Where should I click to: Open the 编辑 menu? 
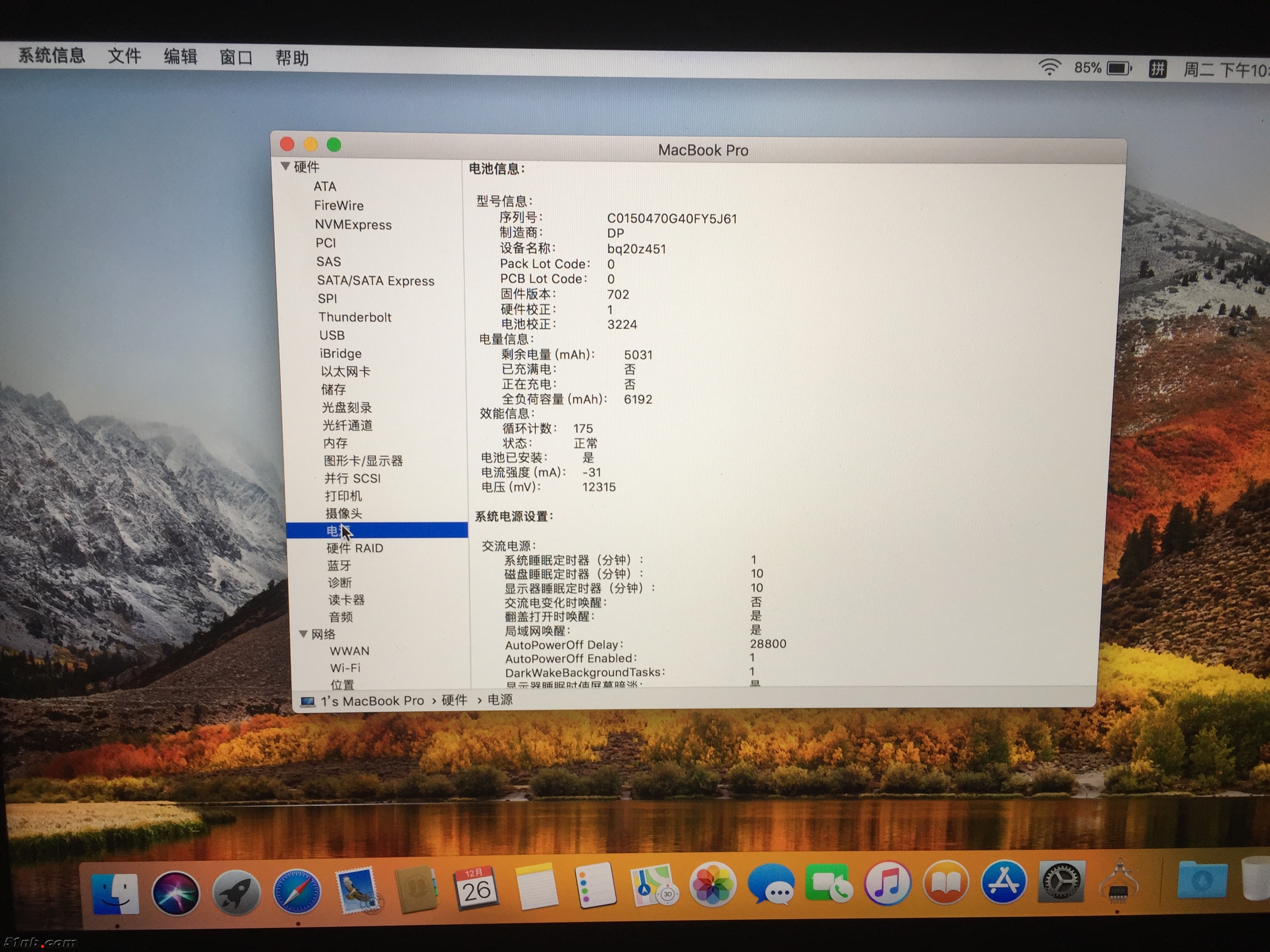[180, 57]
